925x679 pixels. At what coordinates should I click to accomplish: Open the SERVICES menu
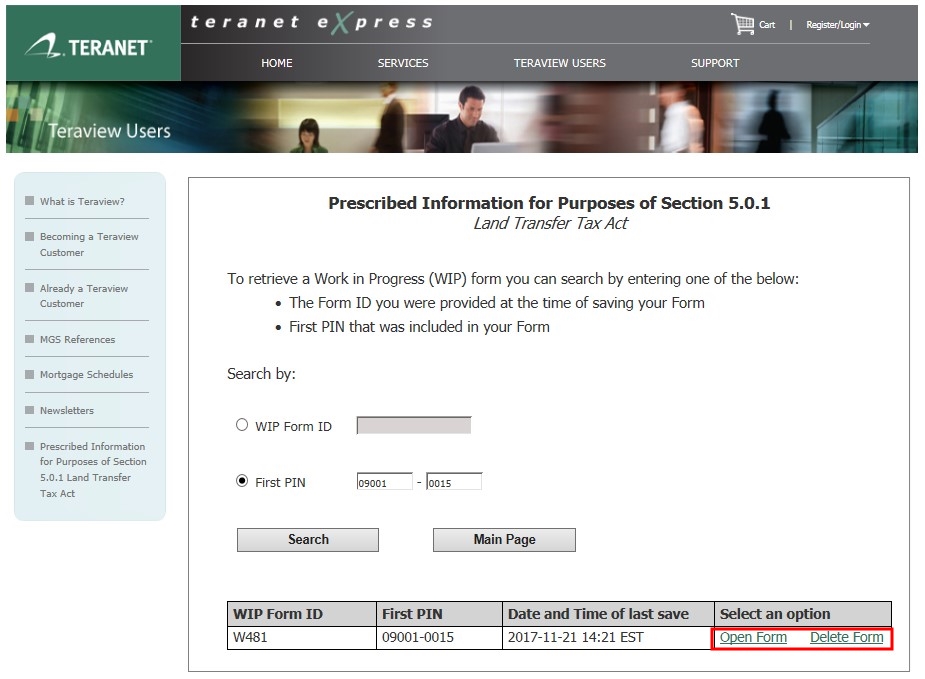pos(403,63)
